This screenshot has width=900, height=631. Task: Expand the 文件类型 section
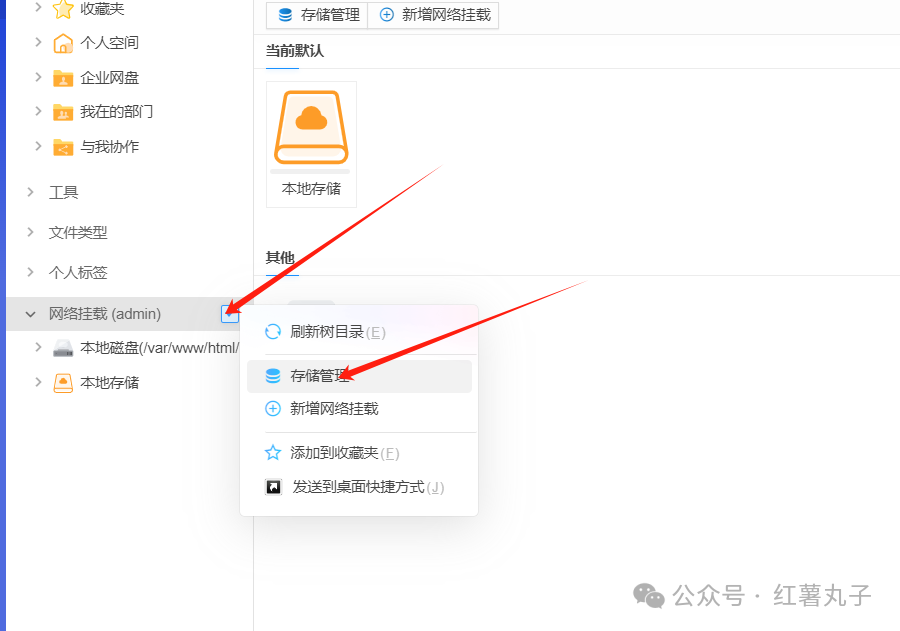(30, 232)
